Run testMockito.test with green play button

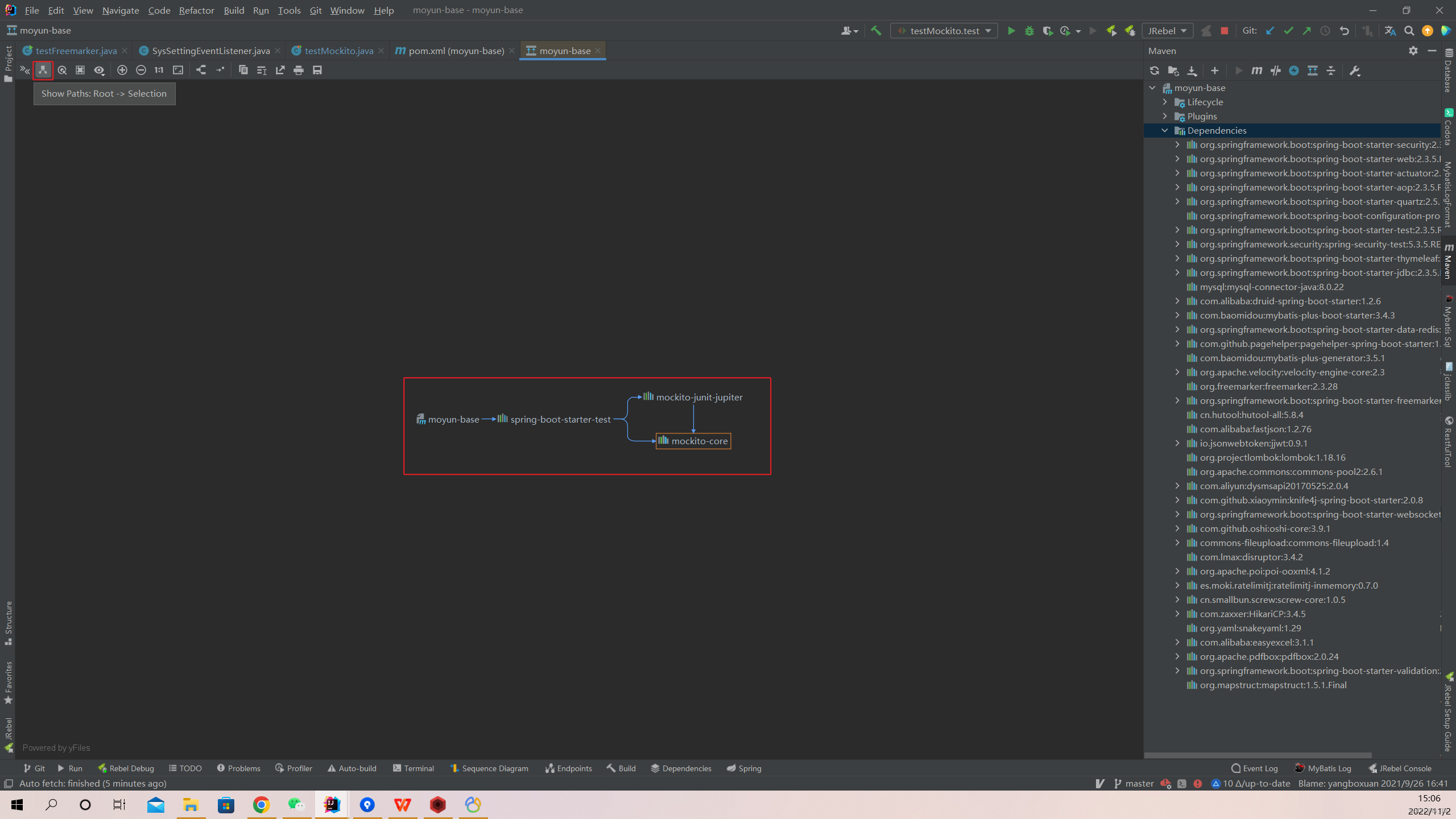[x=1011, y=31]
